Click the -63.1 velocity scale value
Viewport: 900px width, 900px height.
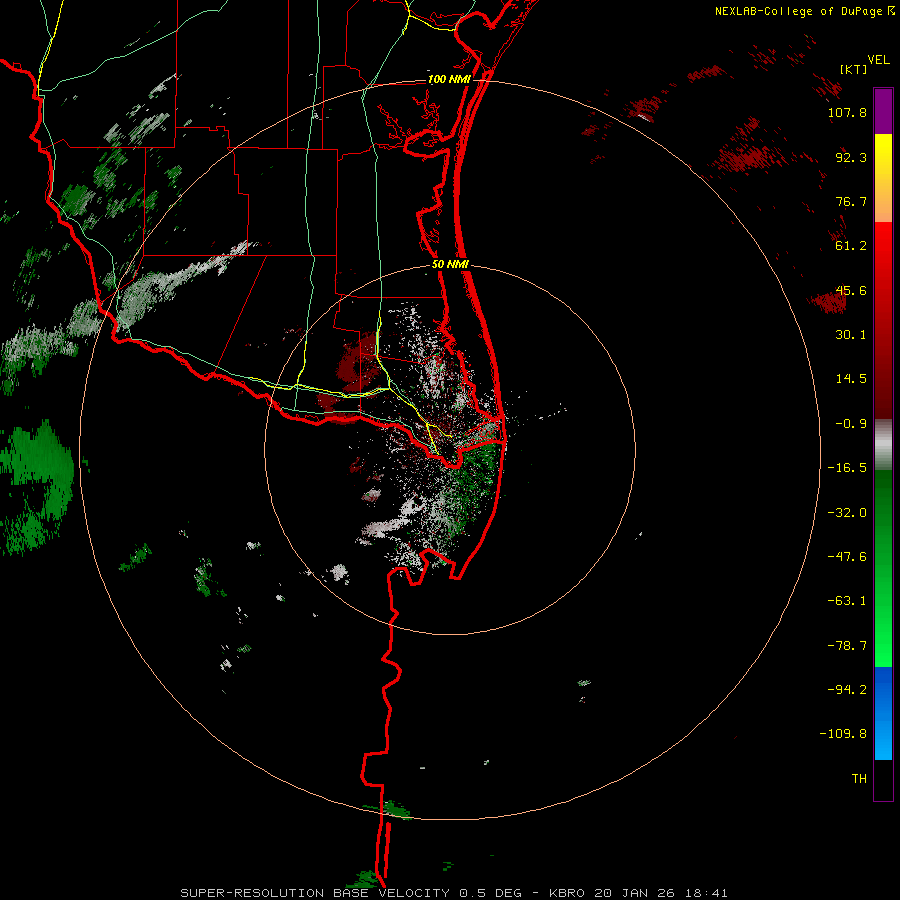[847, 601]
